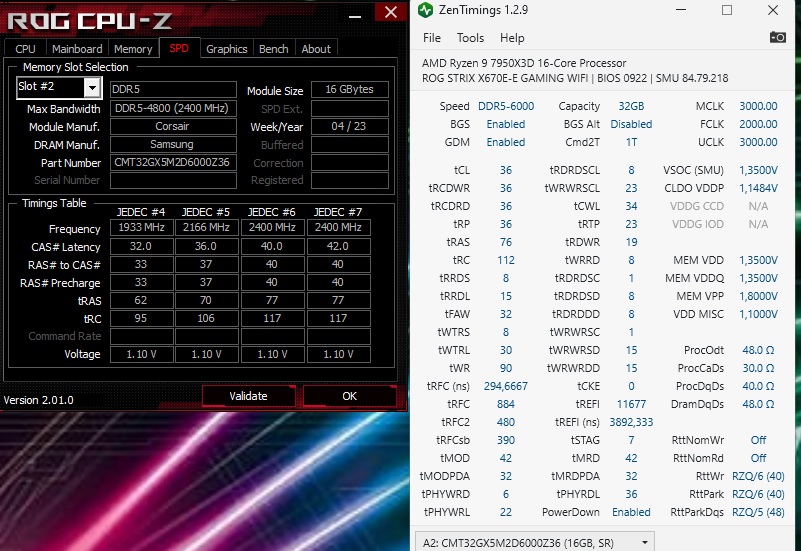Viewport: 801px width, 551px height.
Task: Click the tRFC (ns) value 294,6667
Action: point(506,386)
